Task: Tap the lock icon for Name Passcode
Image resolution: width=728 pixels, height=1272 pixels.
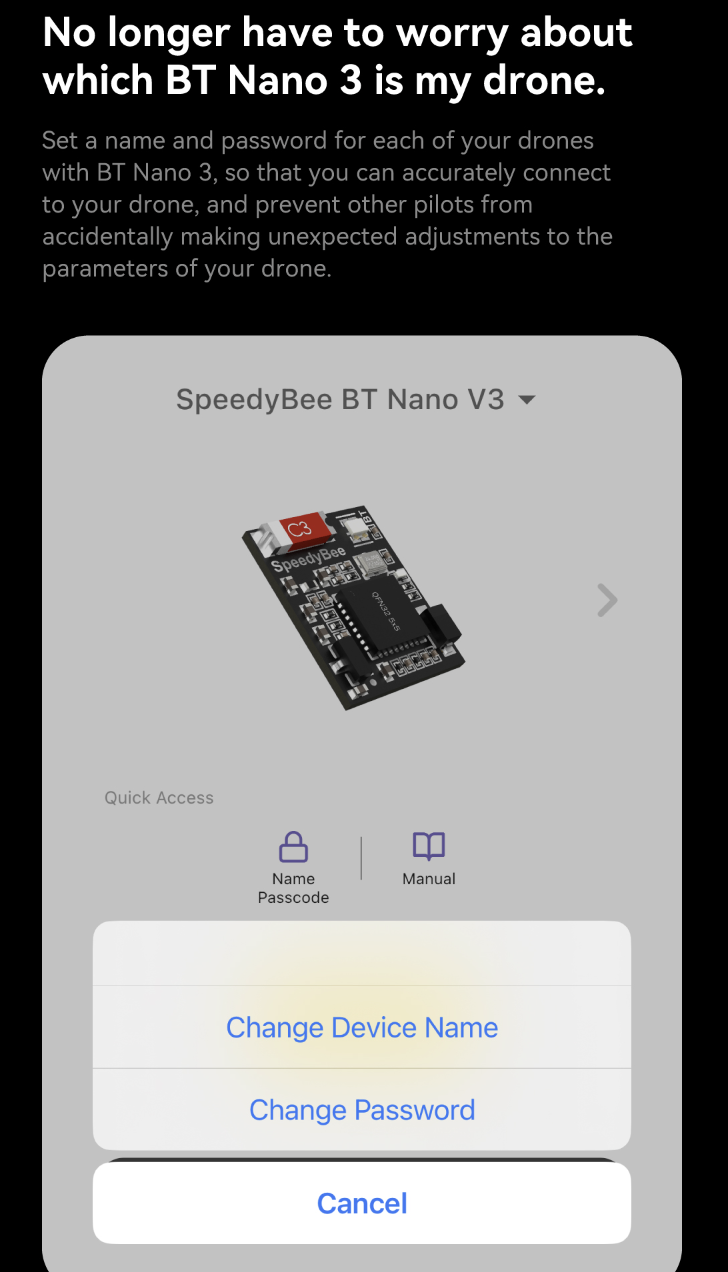Action: 293,847
